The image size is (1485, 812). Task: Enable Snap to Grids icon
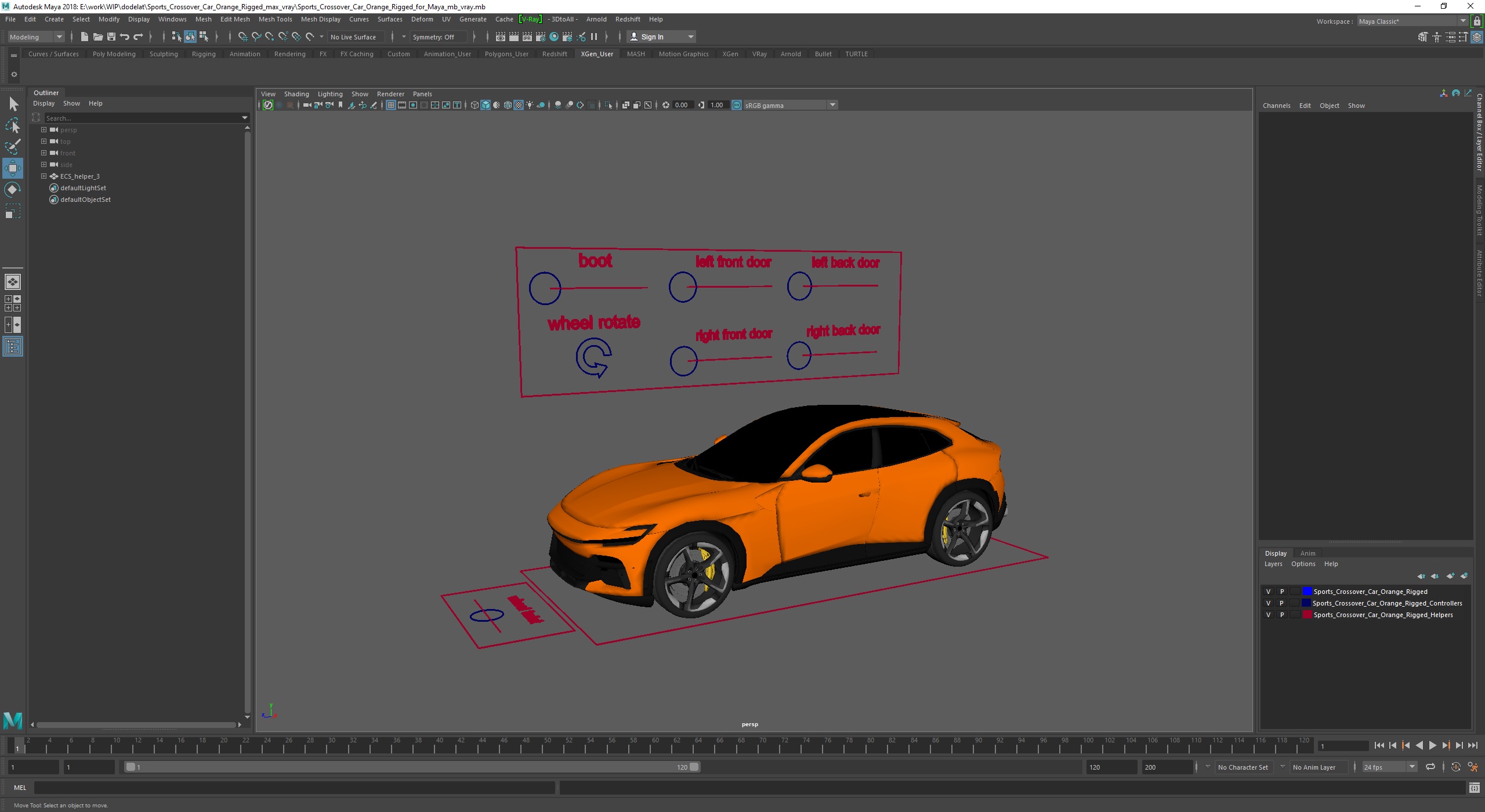point(243,37)
